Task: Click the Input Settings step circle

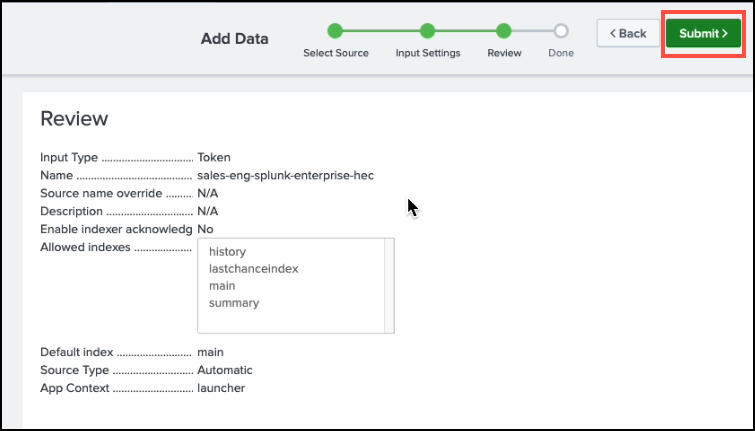Action: 427,31
